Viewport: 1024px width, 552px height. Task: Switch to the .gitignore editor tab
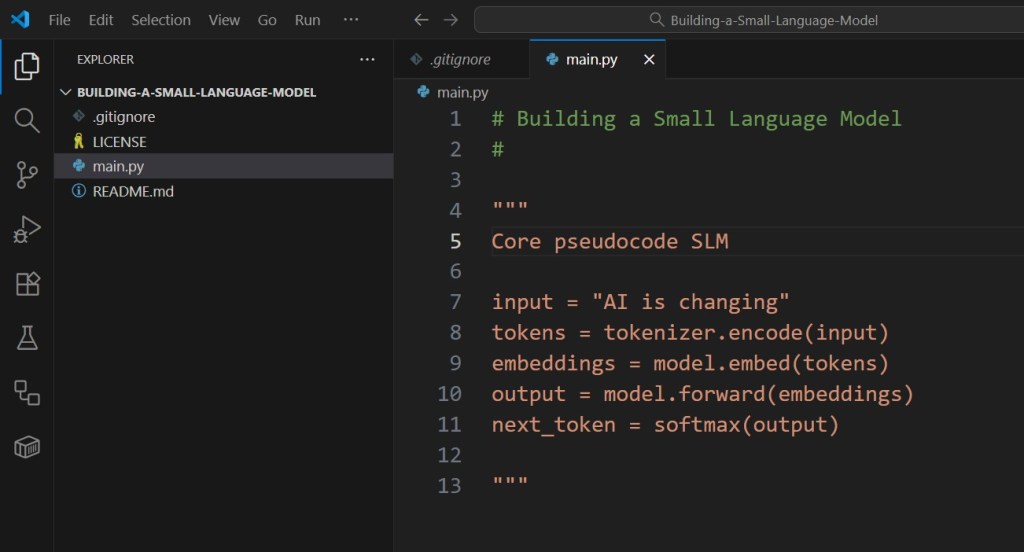tap(461, 59)
